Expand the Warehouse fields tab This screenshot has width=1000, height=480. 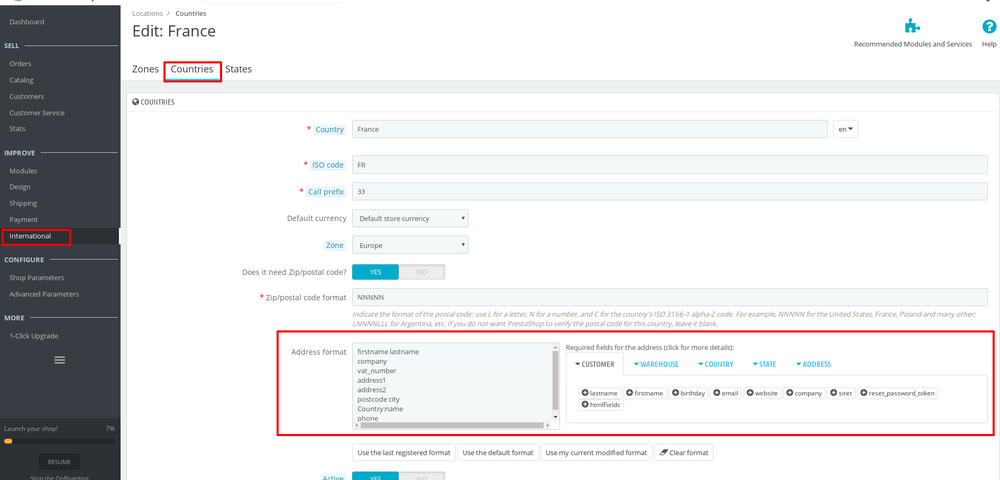tap(656, 365)
